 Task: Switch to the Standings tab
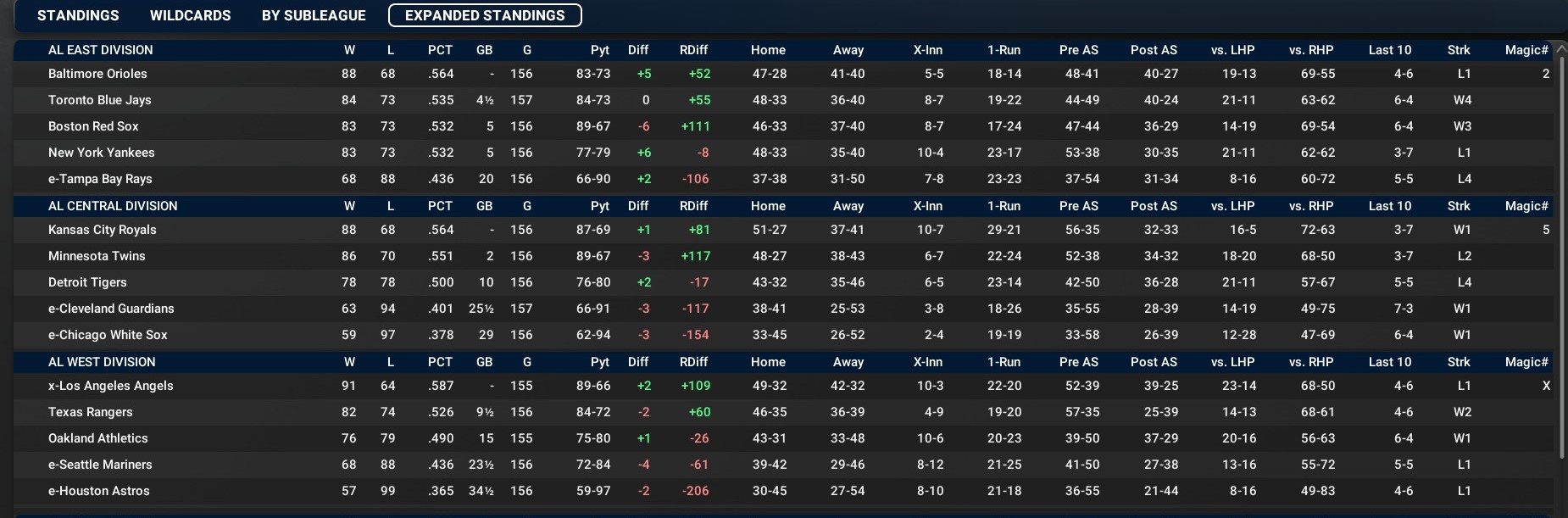click(78, 15)
